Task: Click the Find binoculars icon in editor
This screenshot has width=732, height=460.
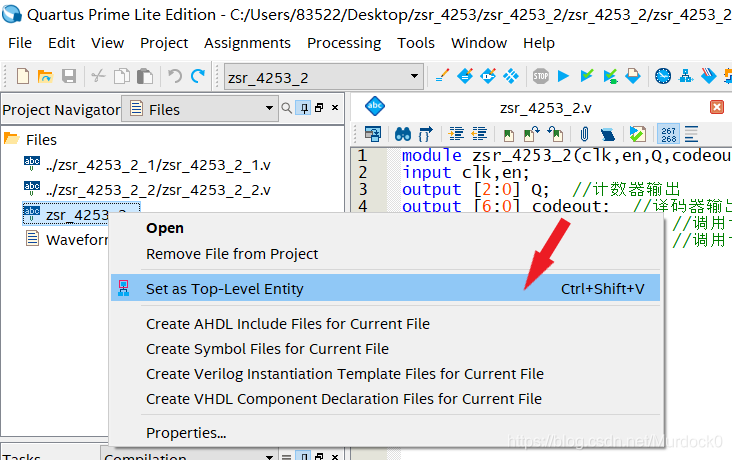Action: pyautogui.click(x=403, y=134)
